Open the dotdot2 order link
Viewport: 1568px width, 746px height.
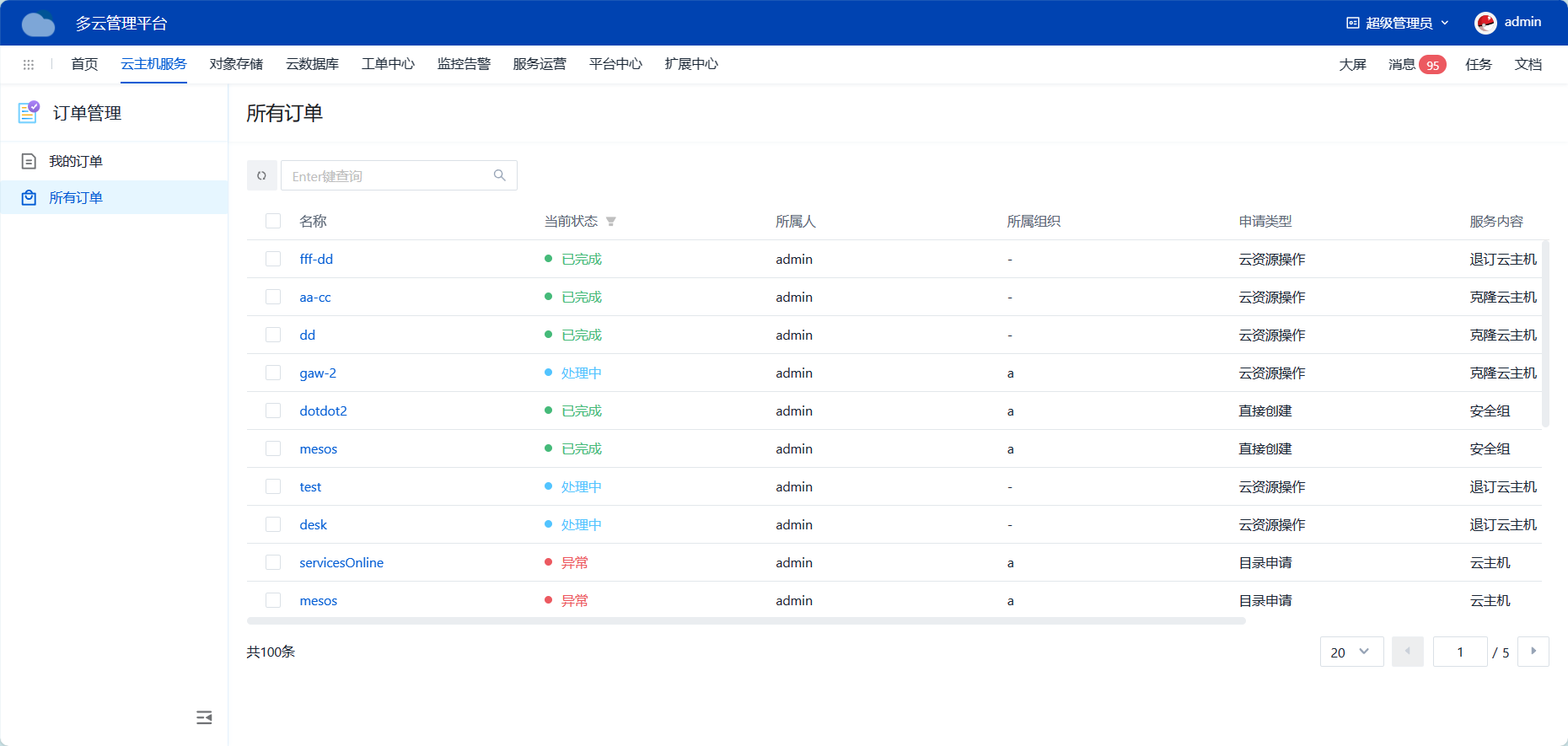pyautogui.click(x=323, y=411)
